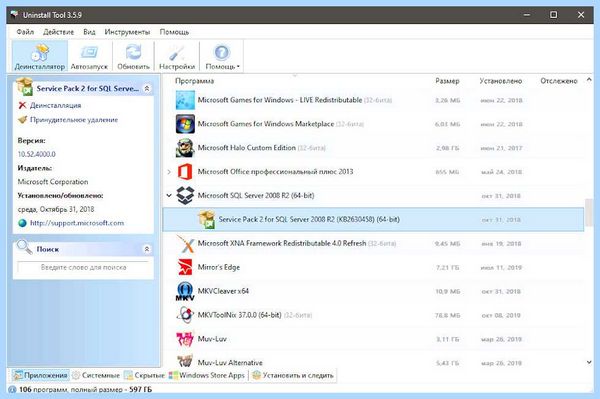Click the Microsoft XNA Framework icon
This screenshot has height=399, width=600.
[185, 243]
